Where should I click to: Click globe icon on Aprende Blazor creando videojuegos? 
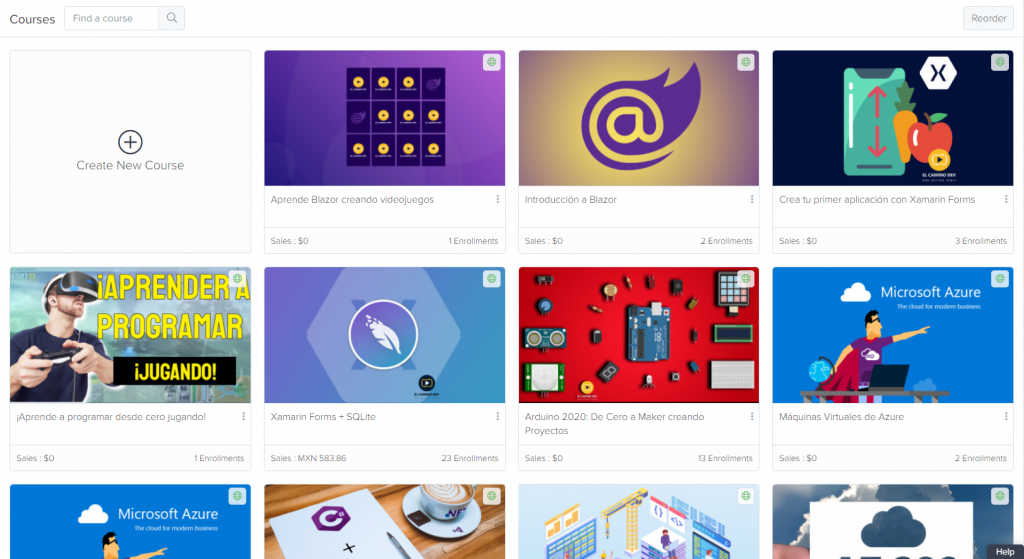click(x=491, y=62)
